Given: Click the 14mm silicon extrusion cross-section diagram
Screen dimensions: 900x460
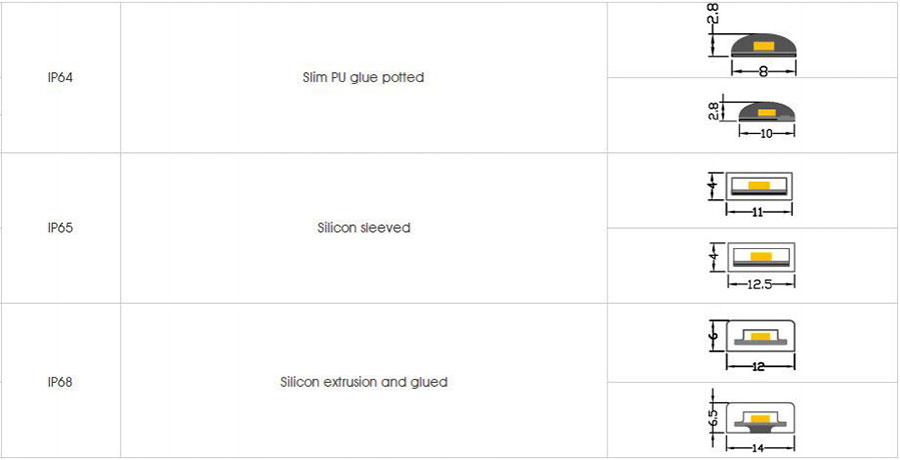Looking at the screenshot, I should 760,417.
